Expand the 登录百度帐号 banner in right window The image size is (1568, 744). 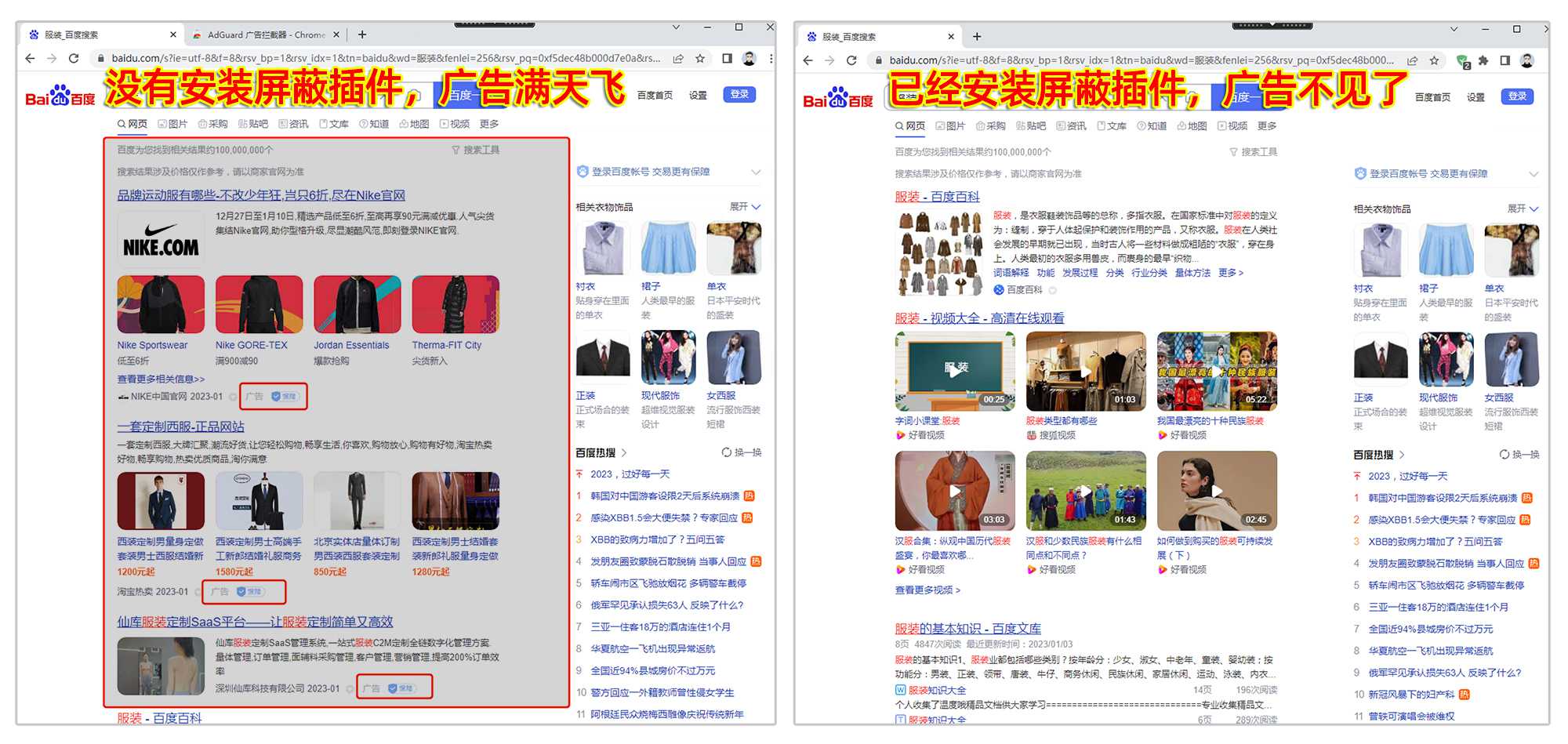pos(1534,173)
